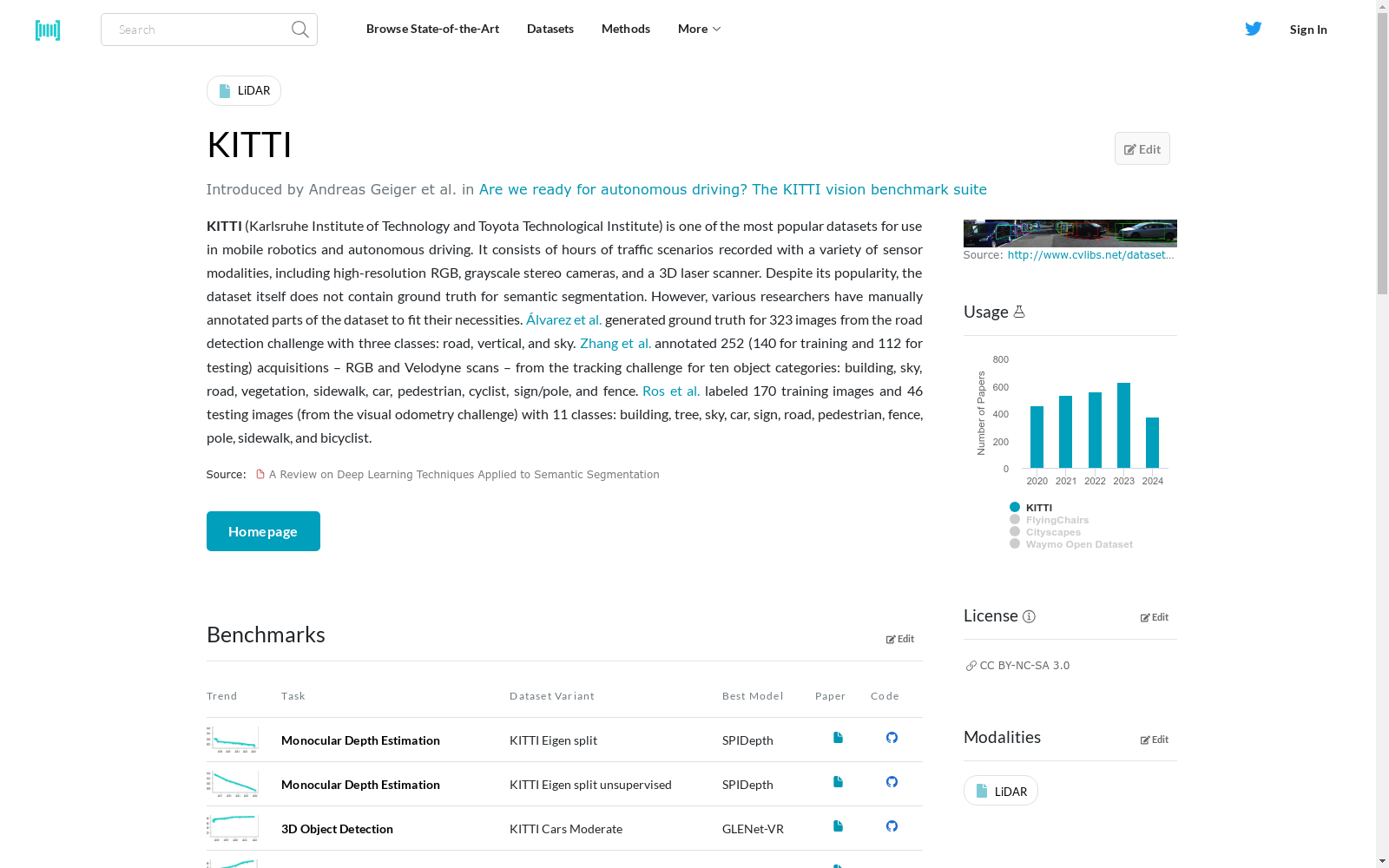Open trend chart for KITTI Eigen split row
This screenshot has height=868, width=1389.
pyautogui.click(x=233, y=740)
